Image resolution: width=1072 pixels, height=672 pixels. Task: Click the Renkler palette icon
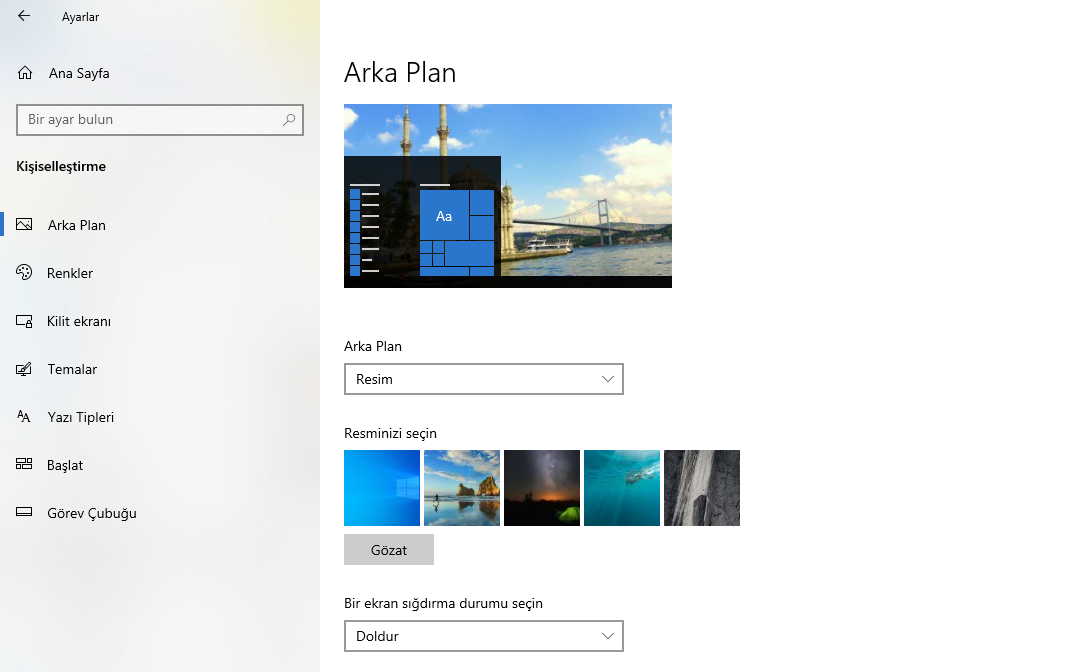coord(24,272)
